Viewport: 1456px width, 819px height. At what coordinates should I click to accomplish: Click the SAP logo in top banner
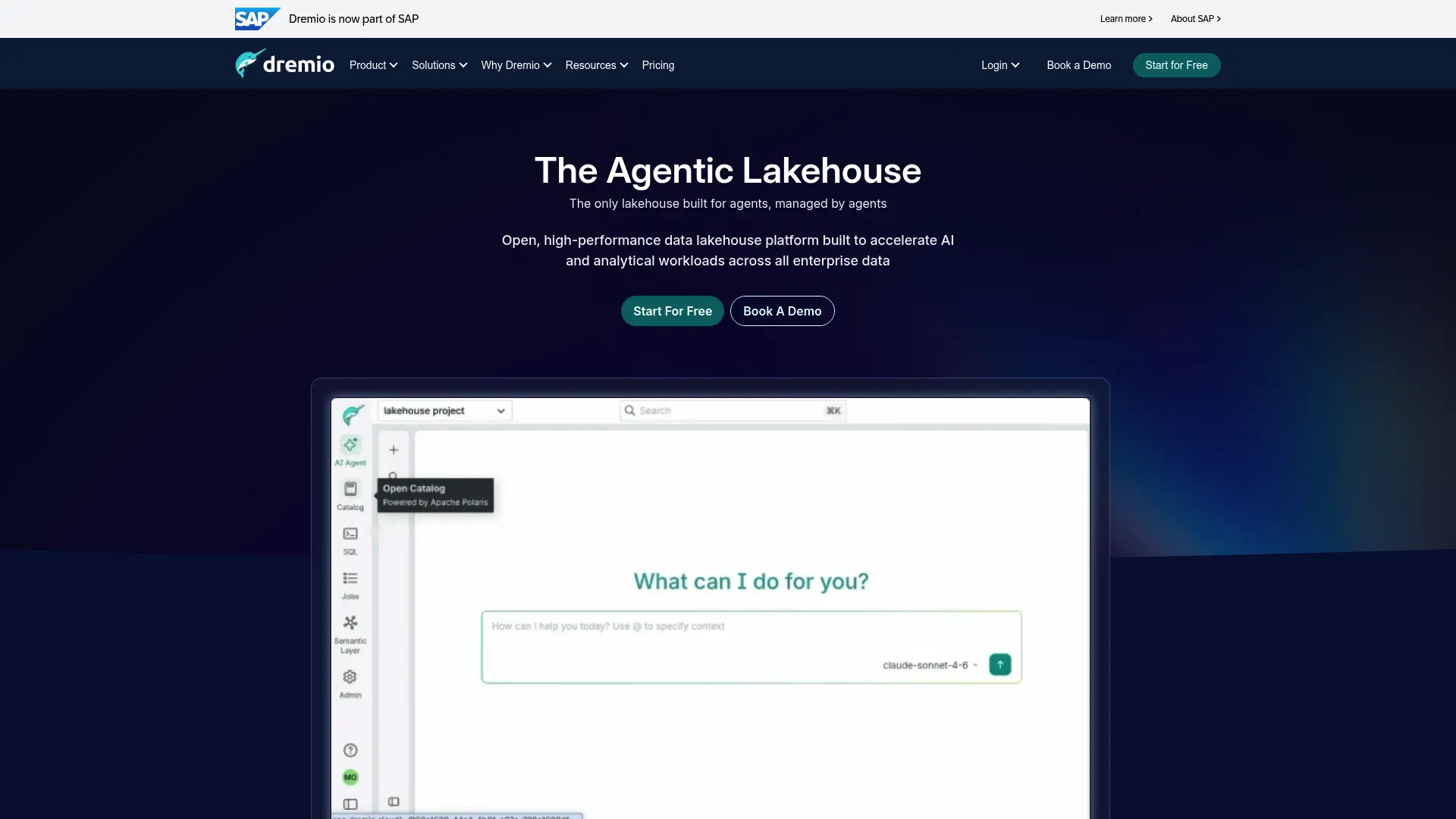(x=258, y=19)
